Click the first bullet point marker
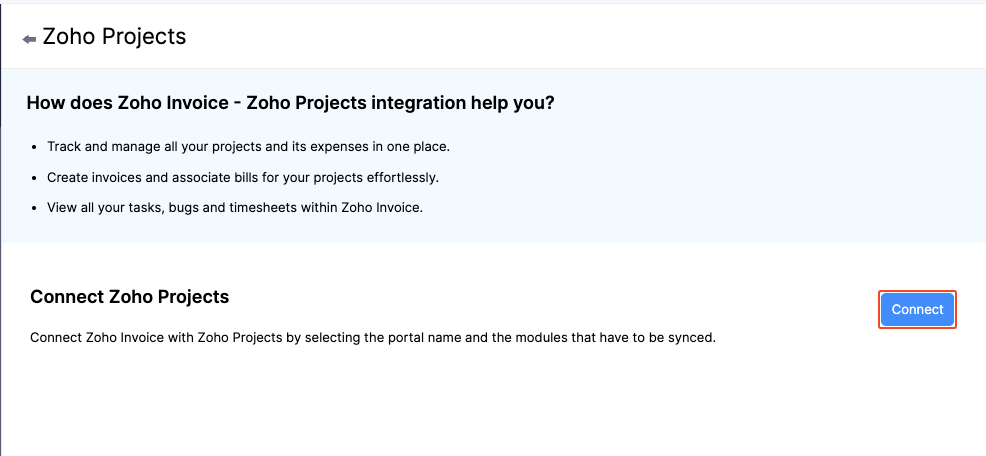Image resolution: width=986 pixels, height=456 pixels. point(35,147)
